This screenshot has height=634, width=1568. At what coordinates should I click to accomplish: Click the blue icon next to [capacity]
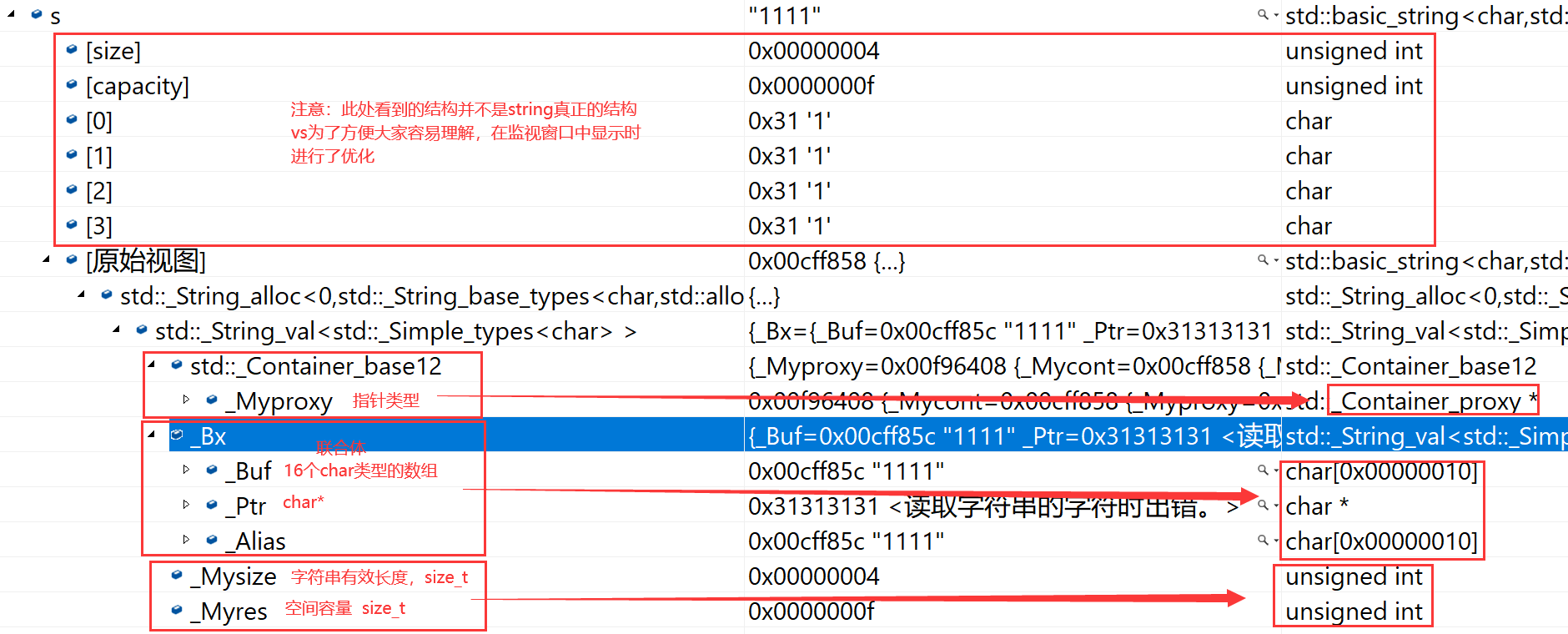click(72, 84)
